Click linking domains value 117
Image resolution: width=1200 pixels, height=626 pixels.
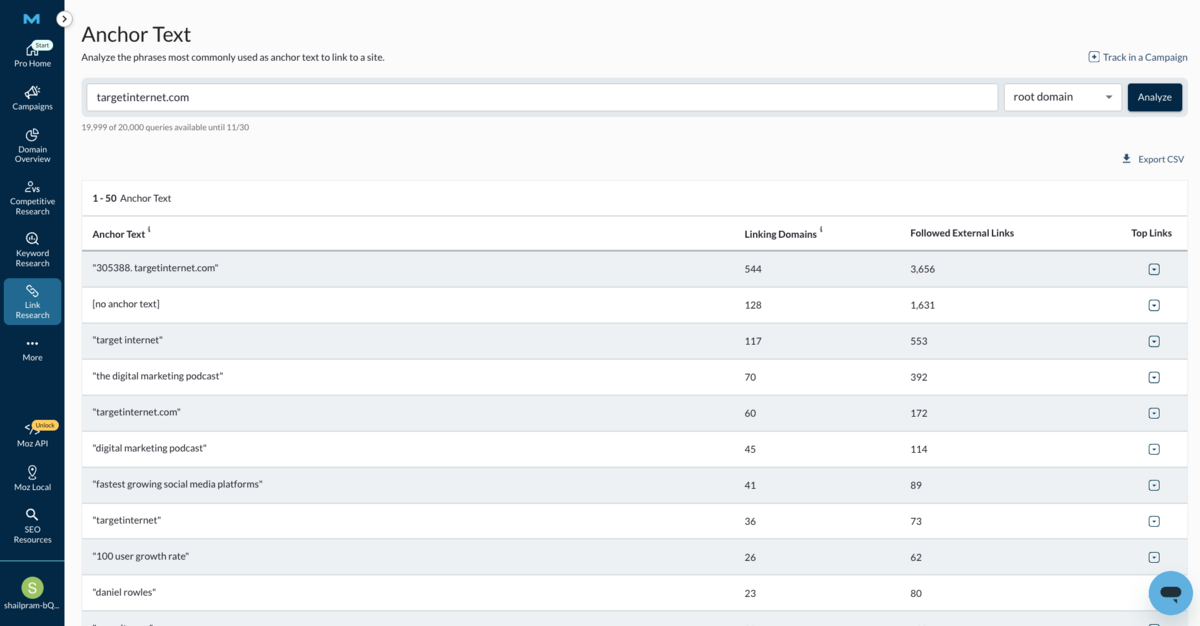pos(753,341)
